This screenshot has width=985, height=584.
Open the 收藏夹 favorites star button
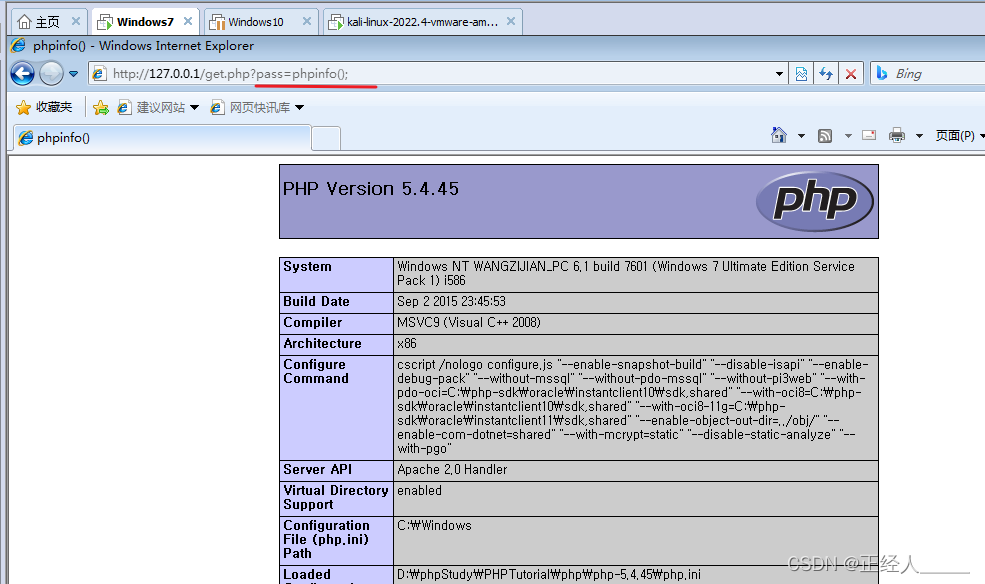pos(44,107)
